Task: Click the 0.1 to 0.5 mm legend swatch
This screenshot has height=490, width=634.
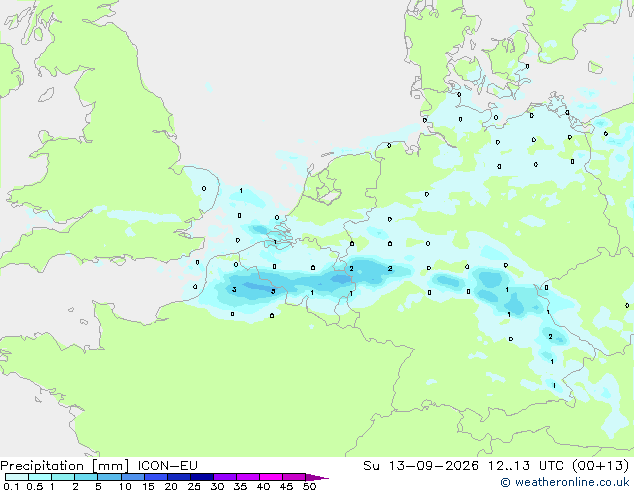Action: point(17,477)
